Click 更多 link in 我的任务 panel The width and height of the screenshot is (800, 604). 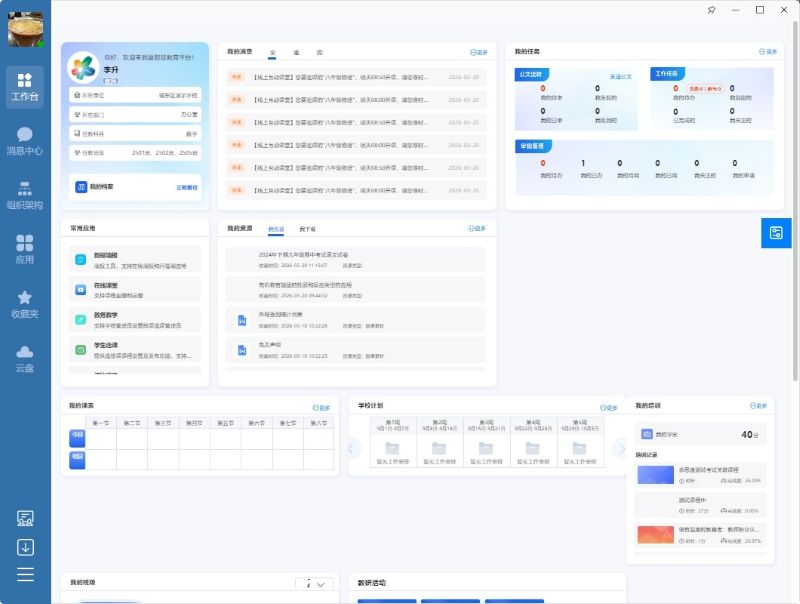tap(768, 51)
